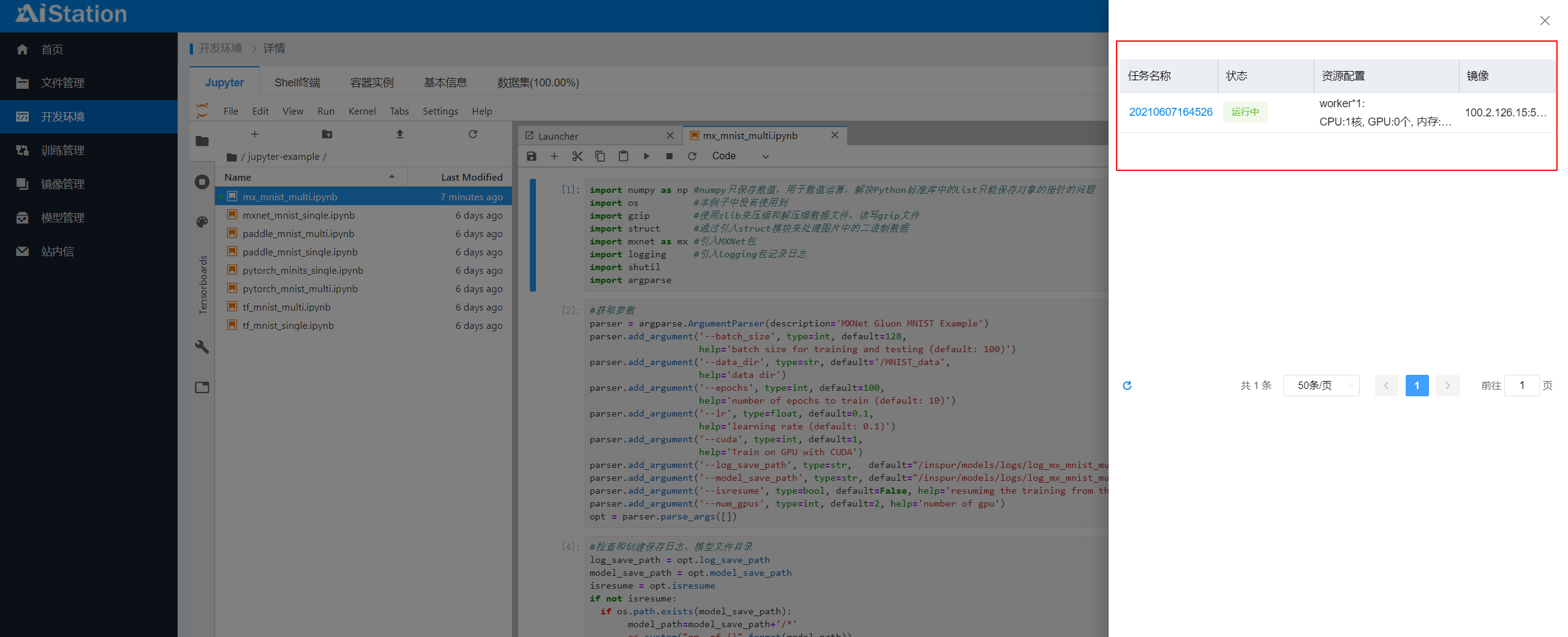The height and width of the screenshot is (637, 1568).
Task: Upload files using the upload icon
Action: 400,134
